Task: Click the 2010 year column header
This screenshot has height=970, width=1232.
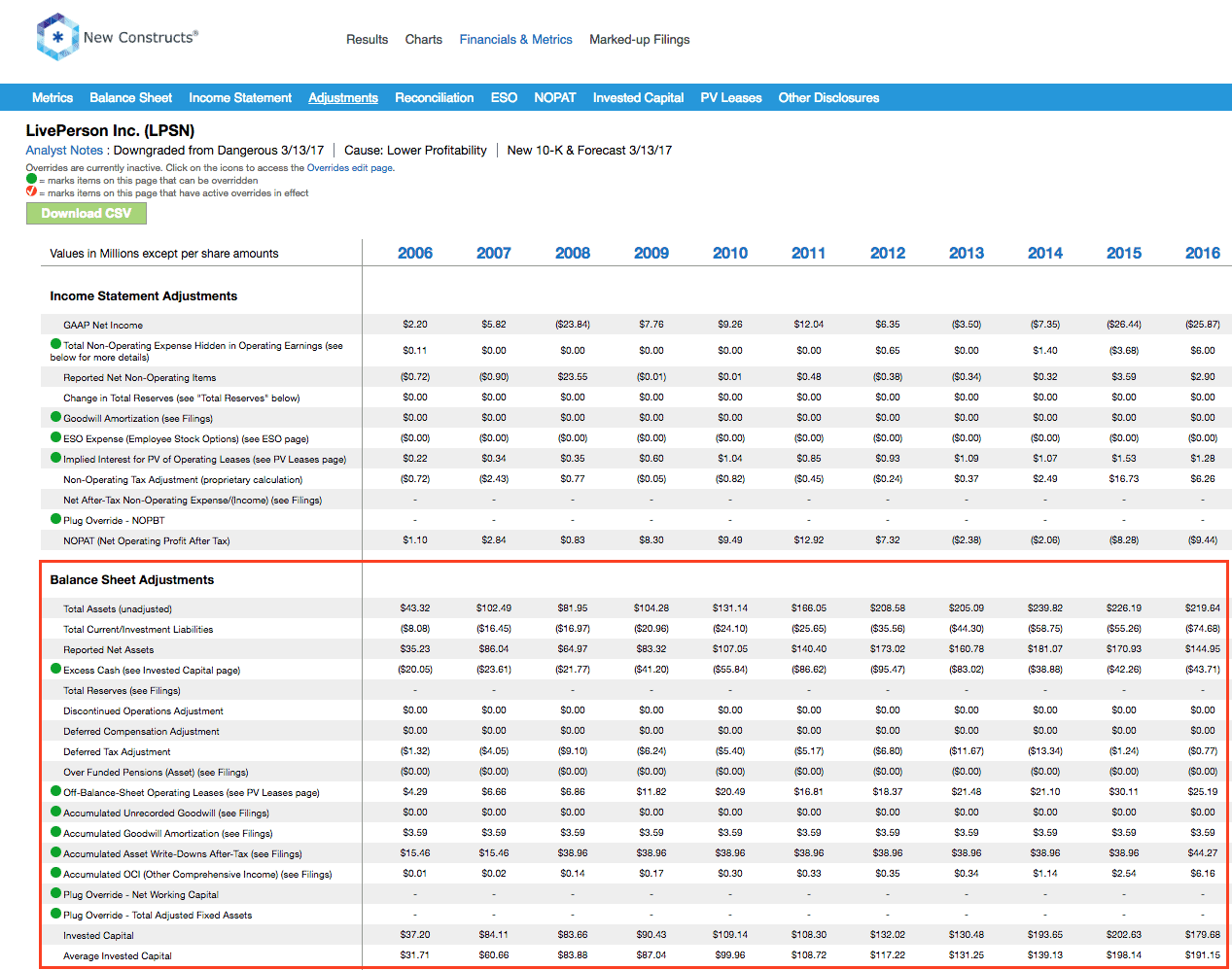Action: coord(730,253)
